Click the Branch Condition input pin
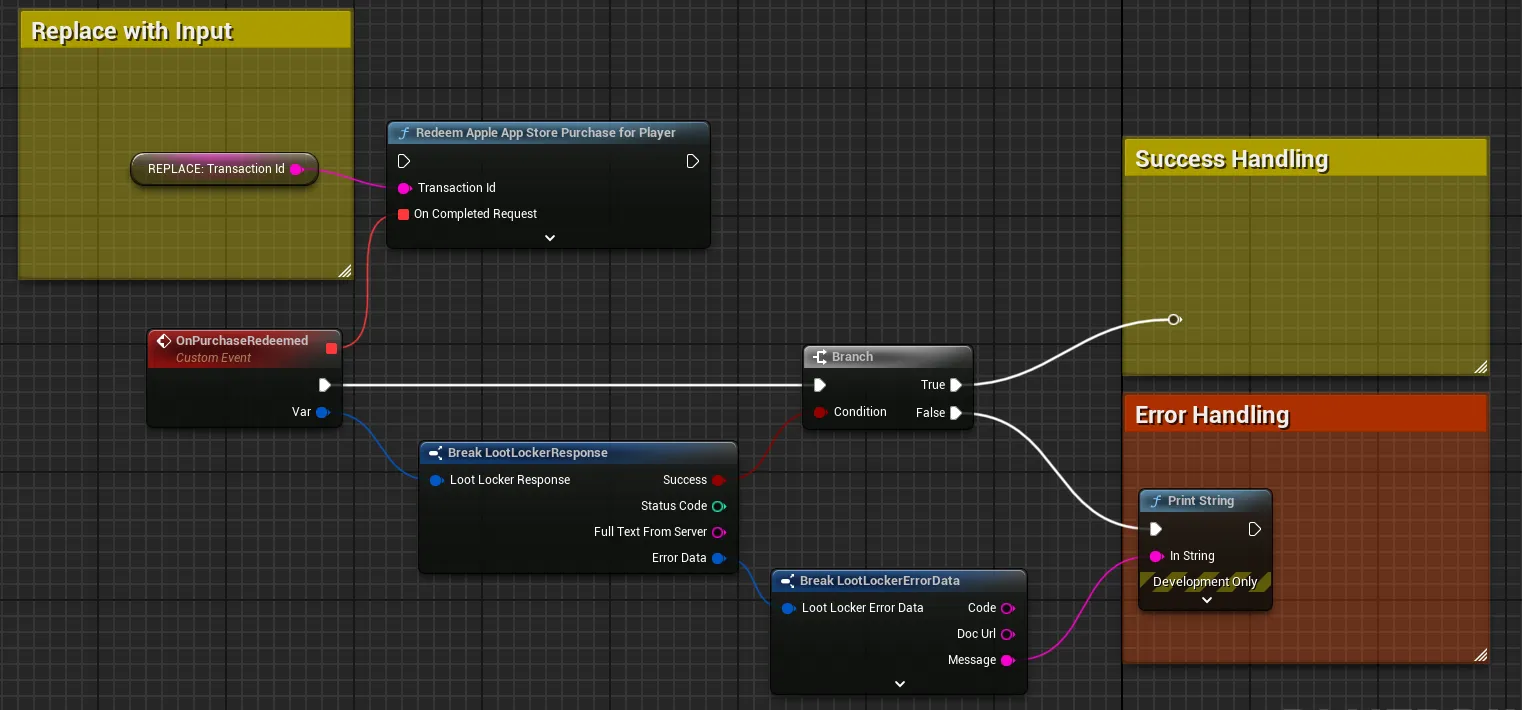 coord(820,412)
